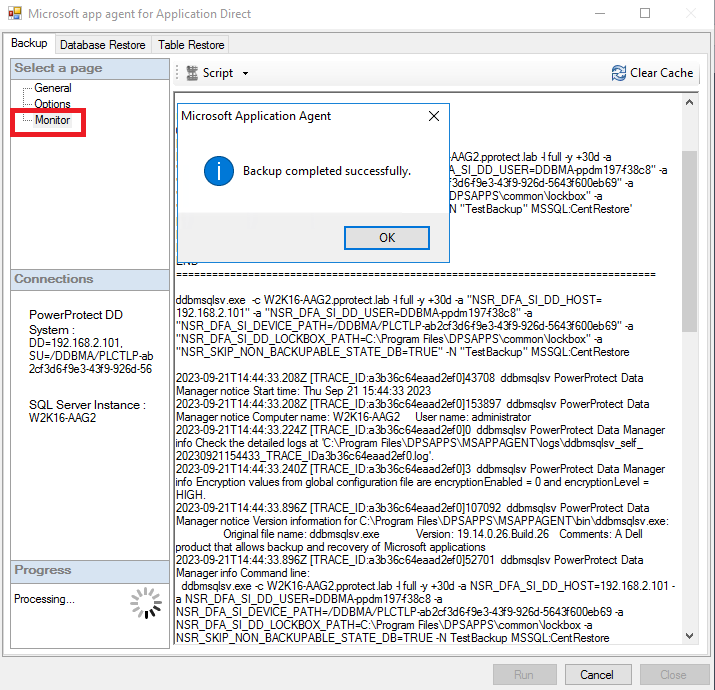Click the Clear Cache button label
The width and height of the screenshot is (715, 690).
pos(661,73)
